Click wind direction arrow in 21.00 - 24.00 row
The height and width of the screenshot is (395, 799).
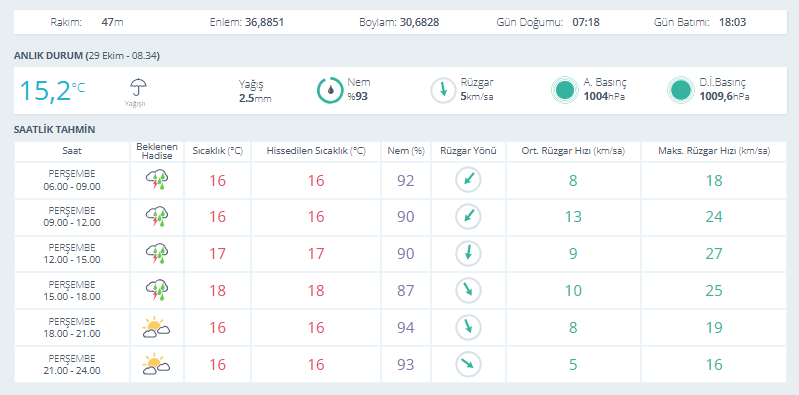[468, 364]
